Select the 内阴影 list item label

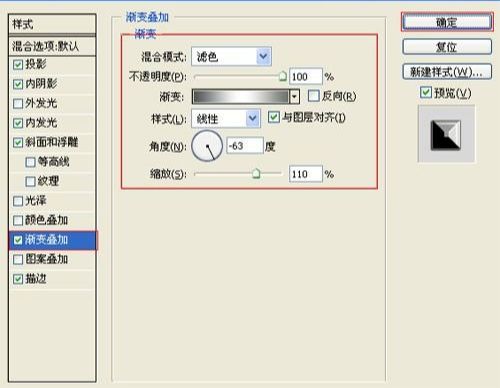[41, 84]
